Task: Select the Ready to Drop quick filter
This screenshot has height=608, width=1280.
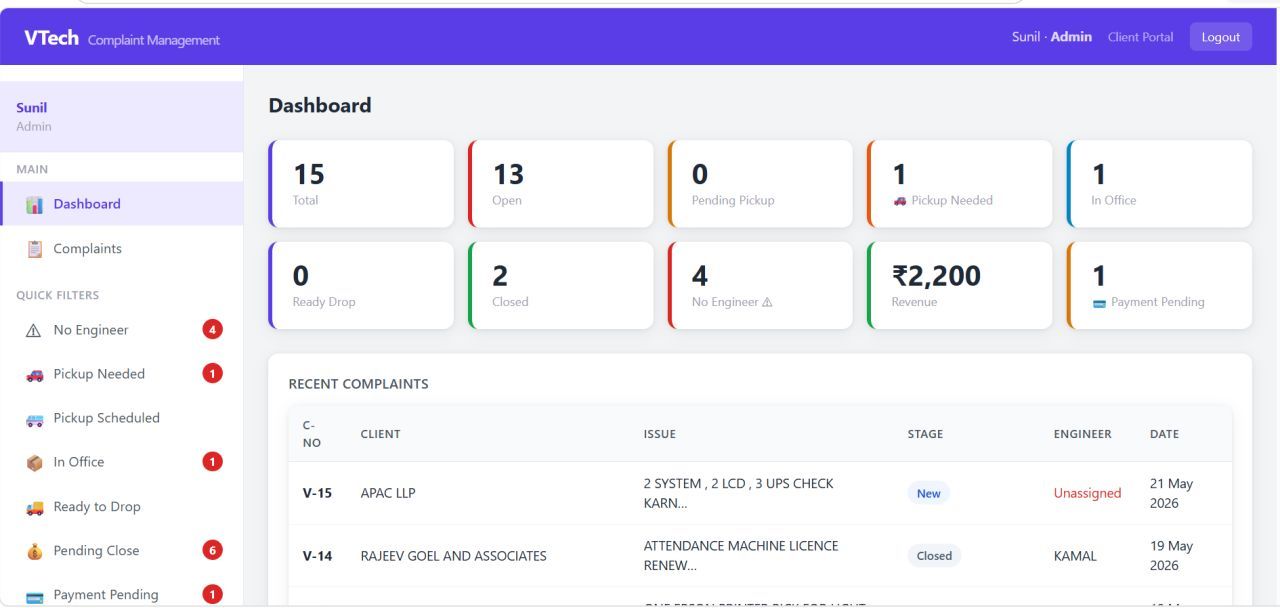Action: pyautogui.click(x=121, y=507)
